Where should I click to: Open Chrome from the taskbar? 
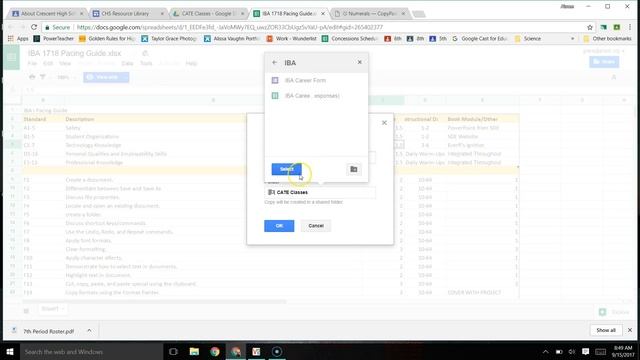pyautogui.click(x=215, y=351)
